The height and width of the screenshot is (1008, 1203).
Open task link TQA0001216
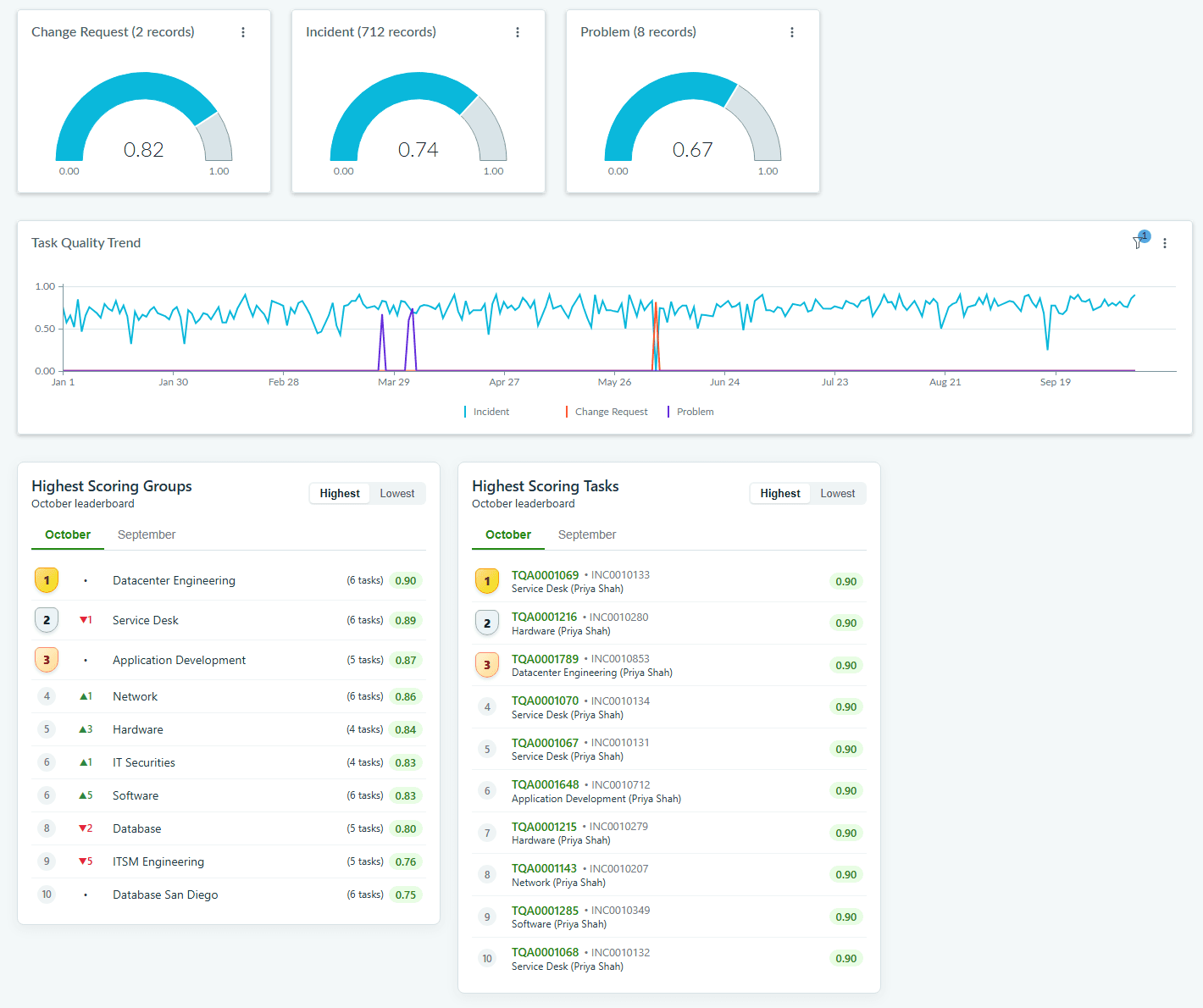coord(544,617)
